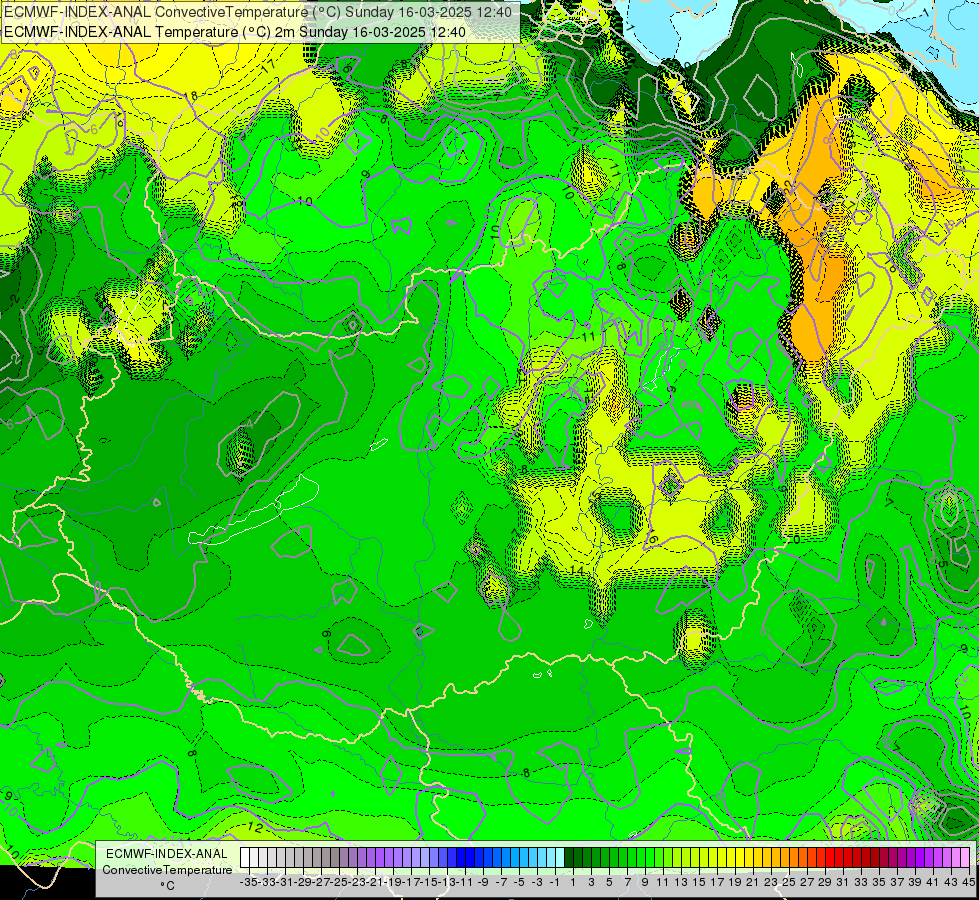This screenshot has height=900, width=979.
Task: Click the contour label 12 on the map
Action: [255, 827]
